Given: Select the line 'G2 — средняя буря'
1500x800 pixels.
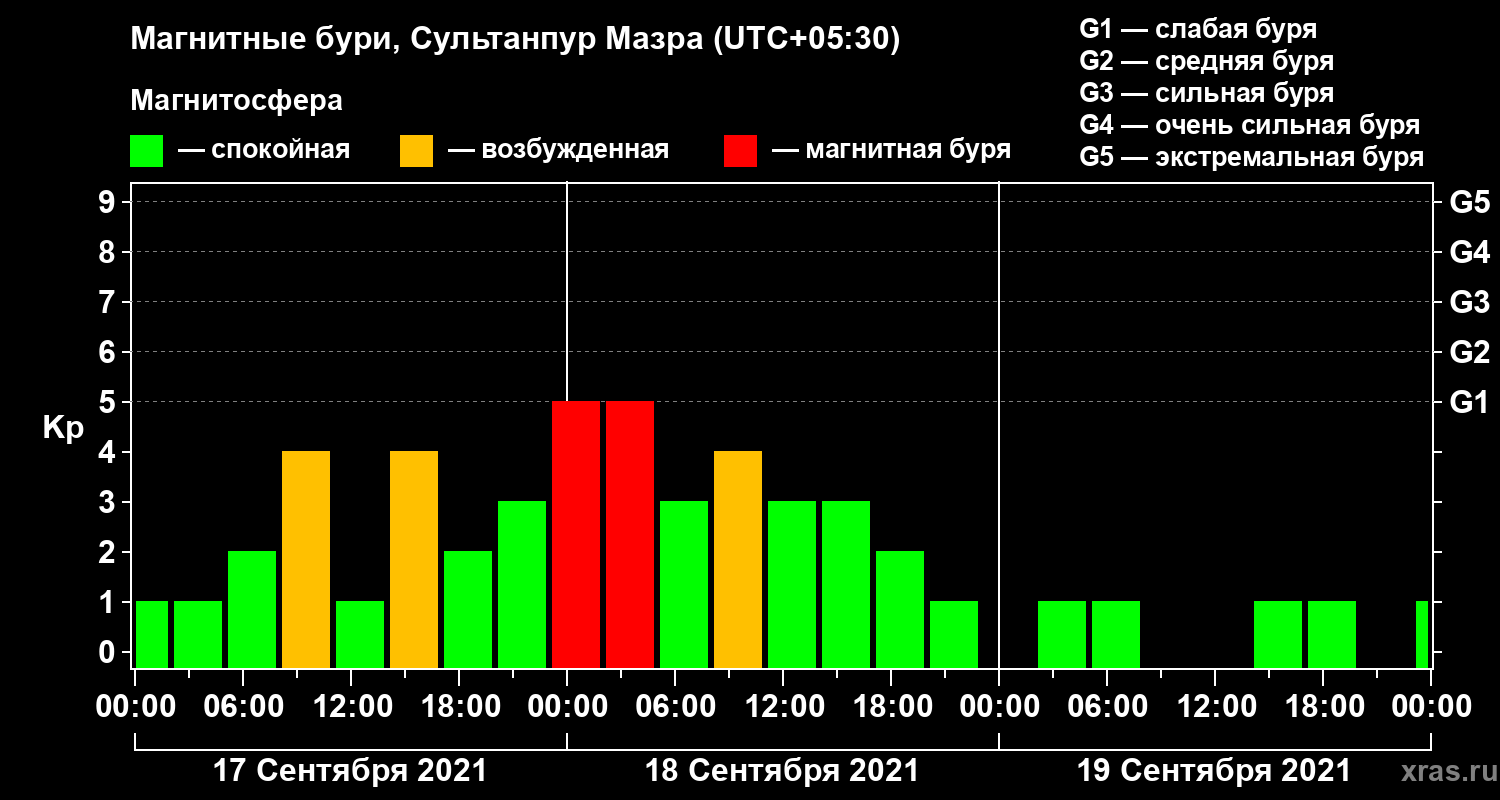Looking at the screenshot, I should (x=1206, y=61).
